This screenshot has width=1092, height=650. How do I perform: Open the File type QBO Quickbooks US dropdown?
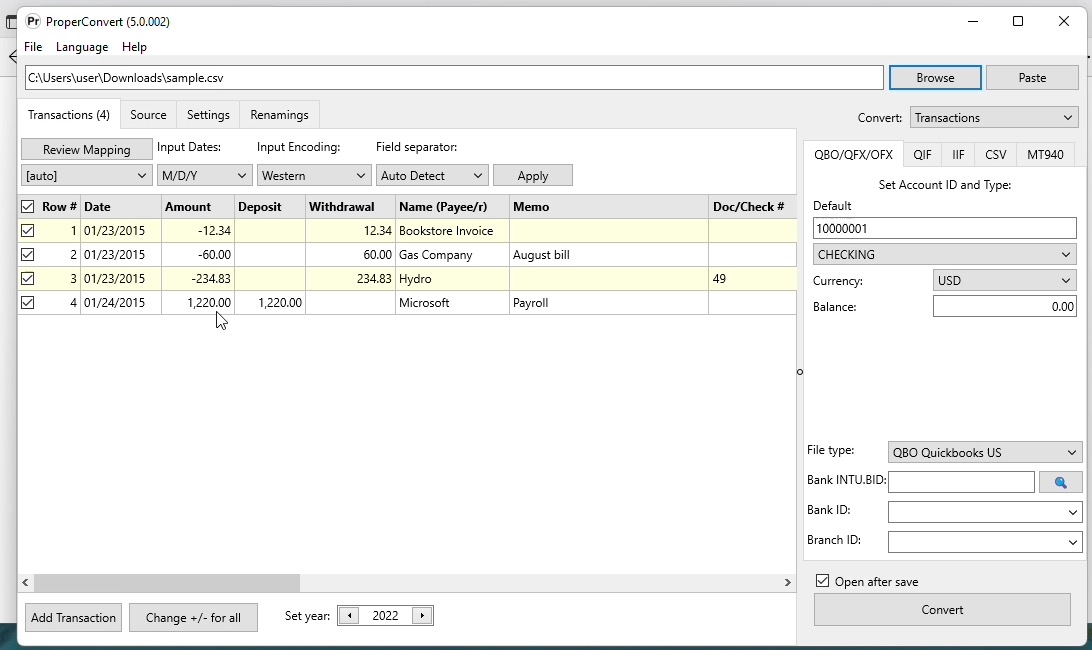click(985, 452)
